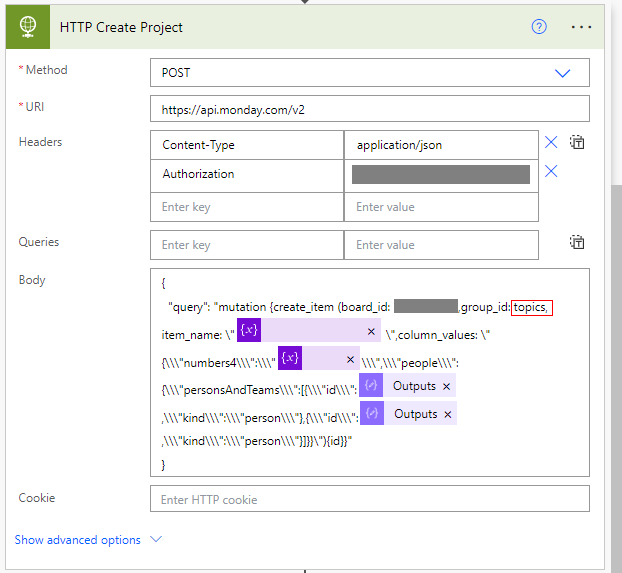This screenshot has height=573, width=622.
Task: Switch Headers to text mode
Action: [x=577, y=142]
